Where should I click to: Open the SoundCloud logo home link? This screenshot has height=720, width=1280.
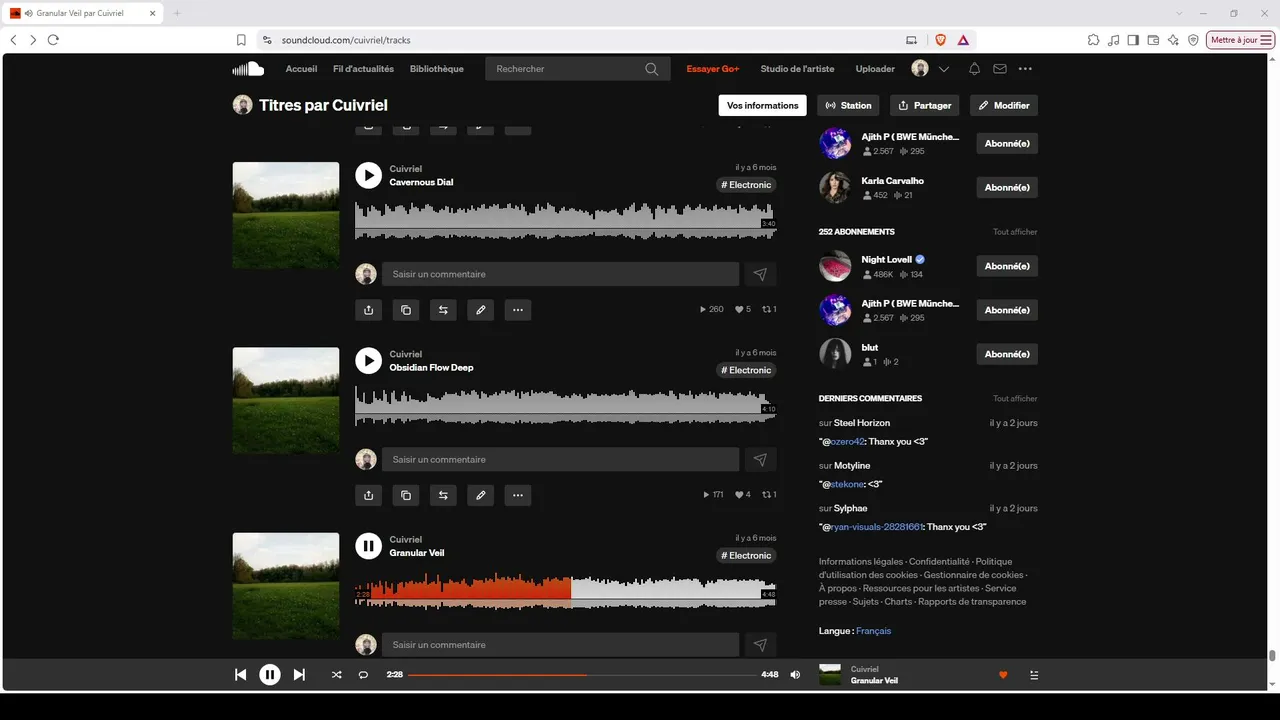(248, 69)
